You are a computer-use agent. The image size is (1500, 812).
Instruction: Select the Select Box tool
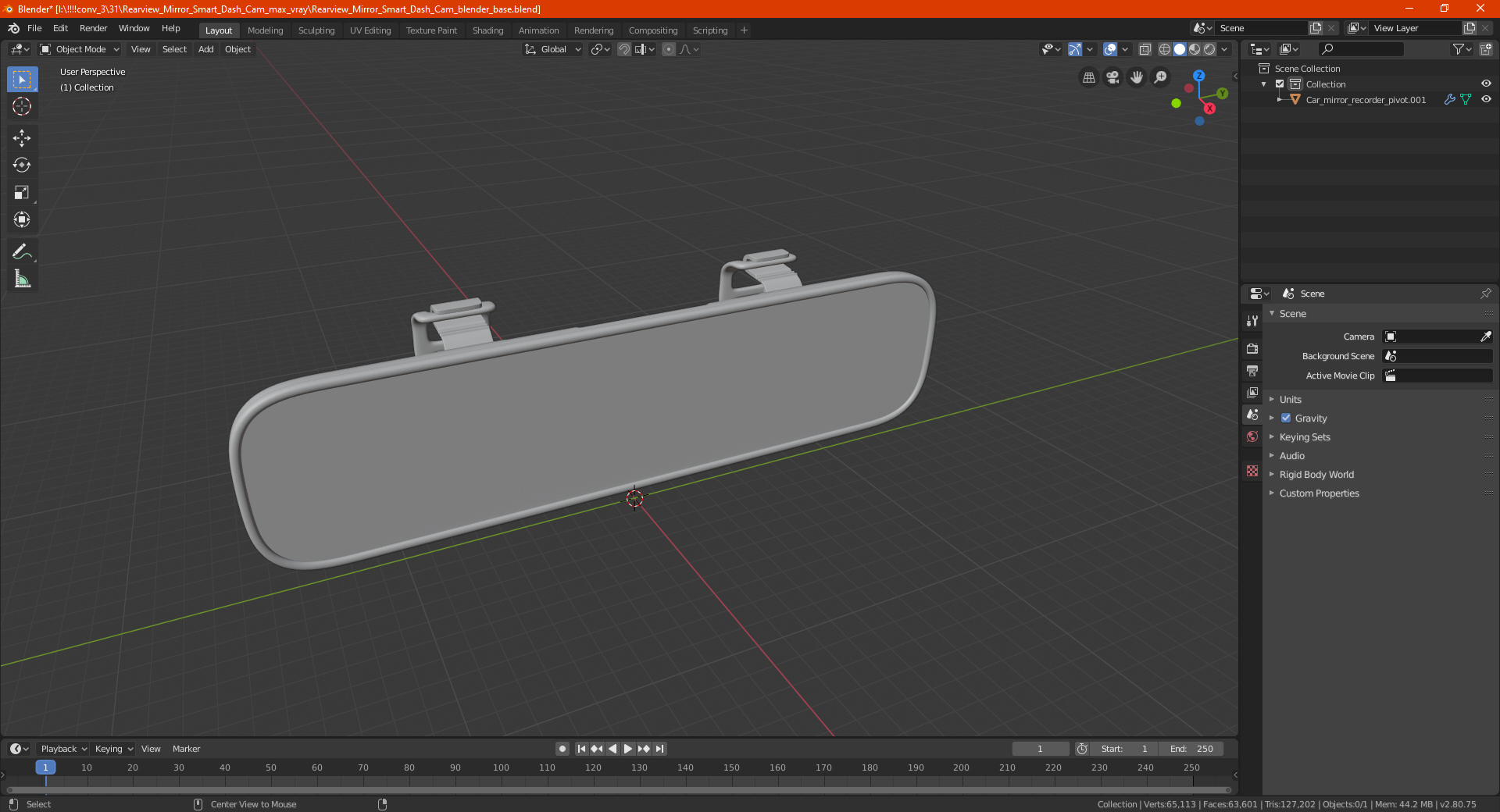pos(22,80)
